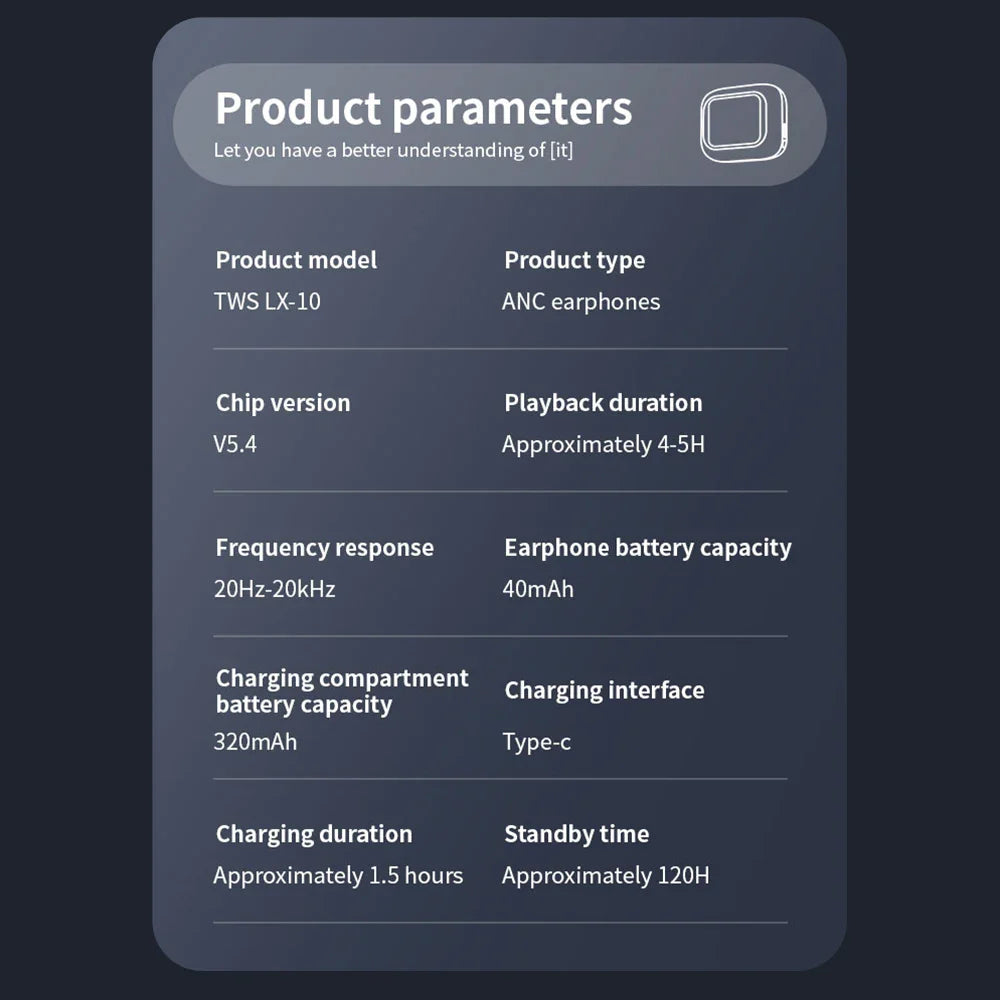Image resolution: width=1000 pixels, height=1000 pixels.
Task: Click the "V5.4" chip value
Action: click(x=235, y=445)
